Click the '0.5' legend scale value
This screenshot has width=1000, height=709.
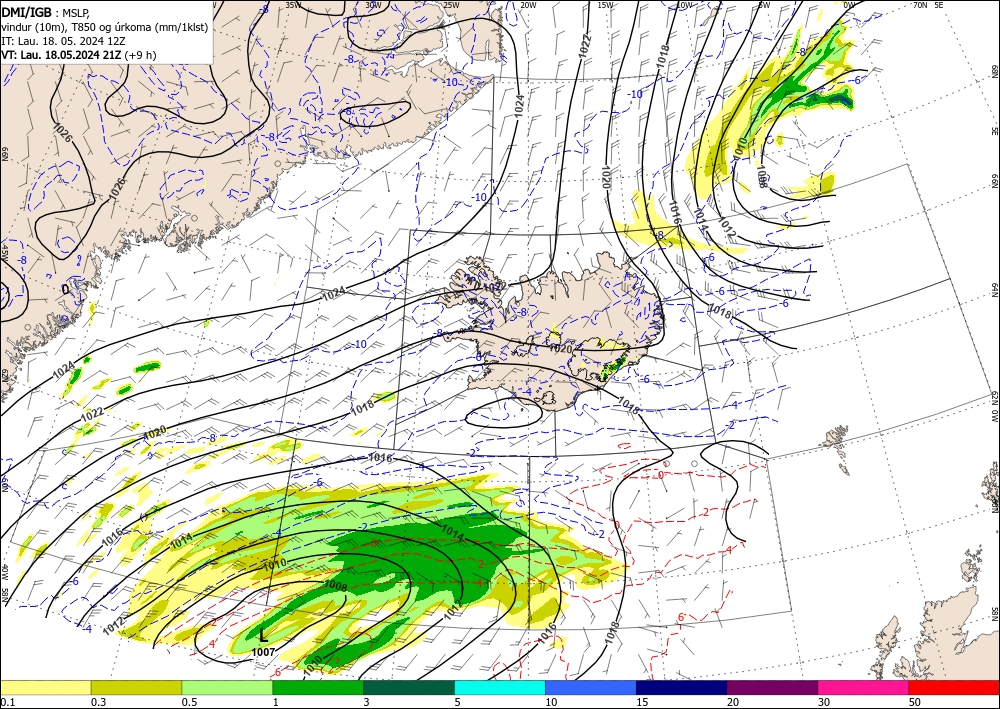(188, 702)
